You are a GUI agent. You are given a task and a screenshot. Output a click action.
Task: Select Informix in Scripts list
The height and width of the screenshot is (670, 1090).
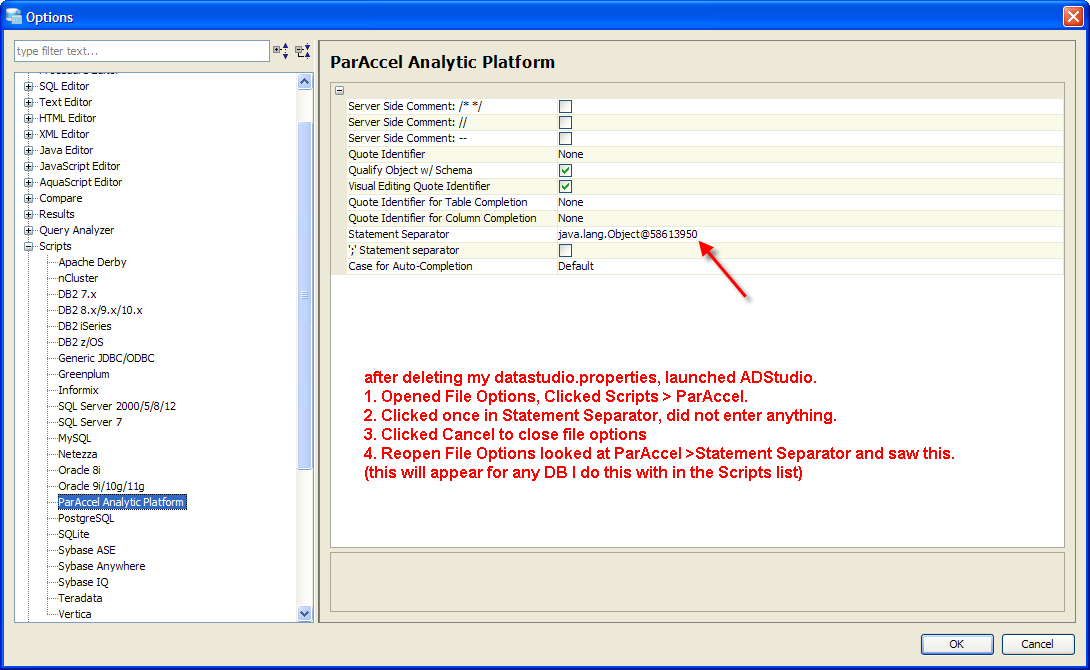[78, 390]
